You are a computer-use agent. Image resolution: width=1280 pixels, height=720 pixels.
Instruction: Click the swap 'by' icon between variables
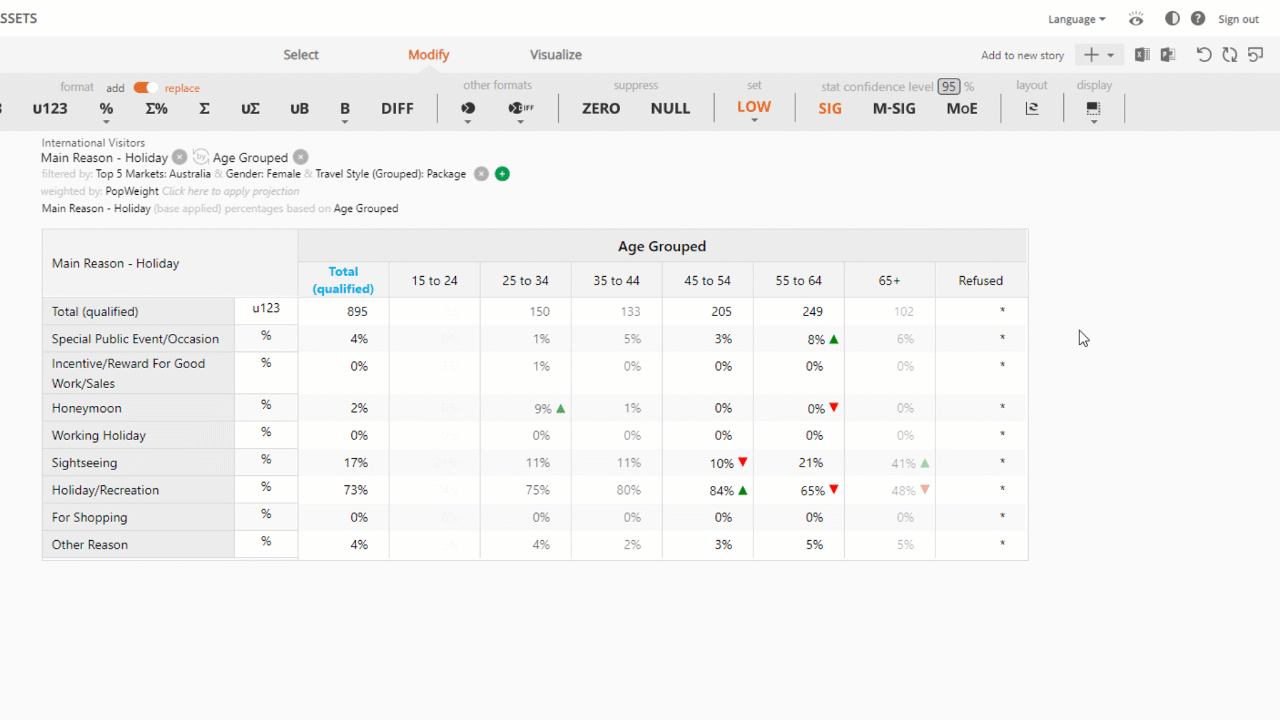tap(200, 157)
